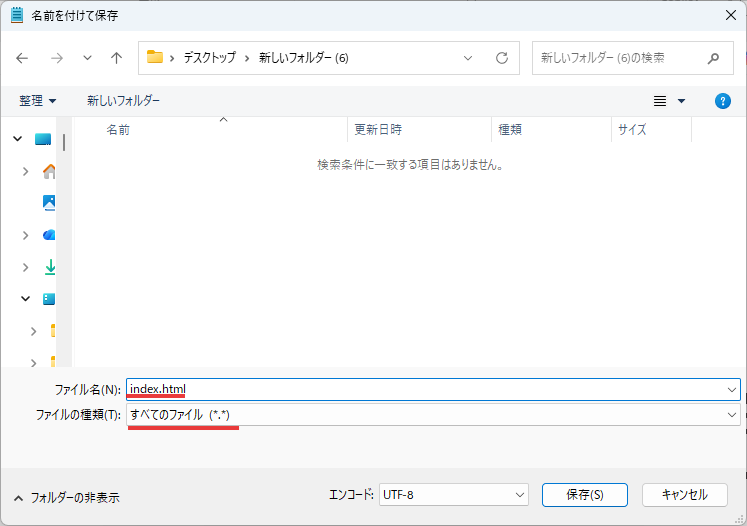Click the forward navigation arrow

pyautogui.click(x=56, y=58)
